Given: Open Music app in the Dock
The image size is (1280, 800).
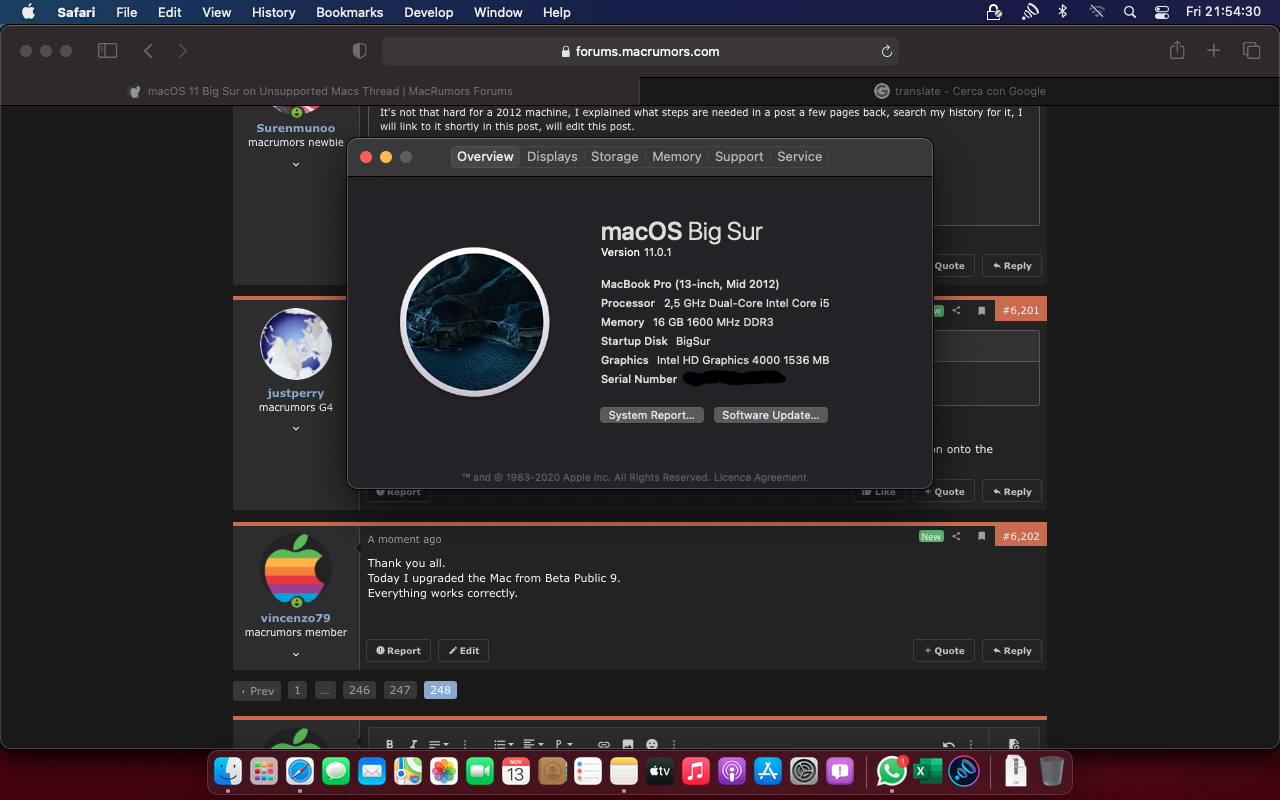Looking at the screenshot, I should 696,771.
